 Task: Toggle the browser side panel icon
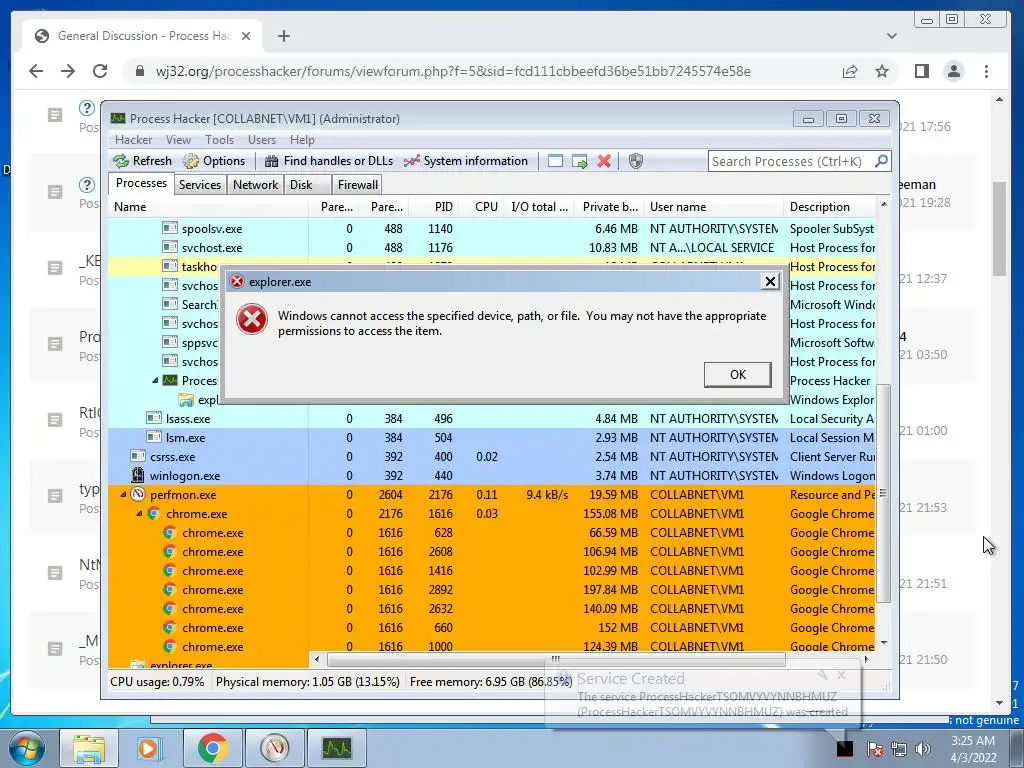(921, 71)
